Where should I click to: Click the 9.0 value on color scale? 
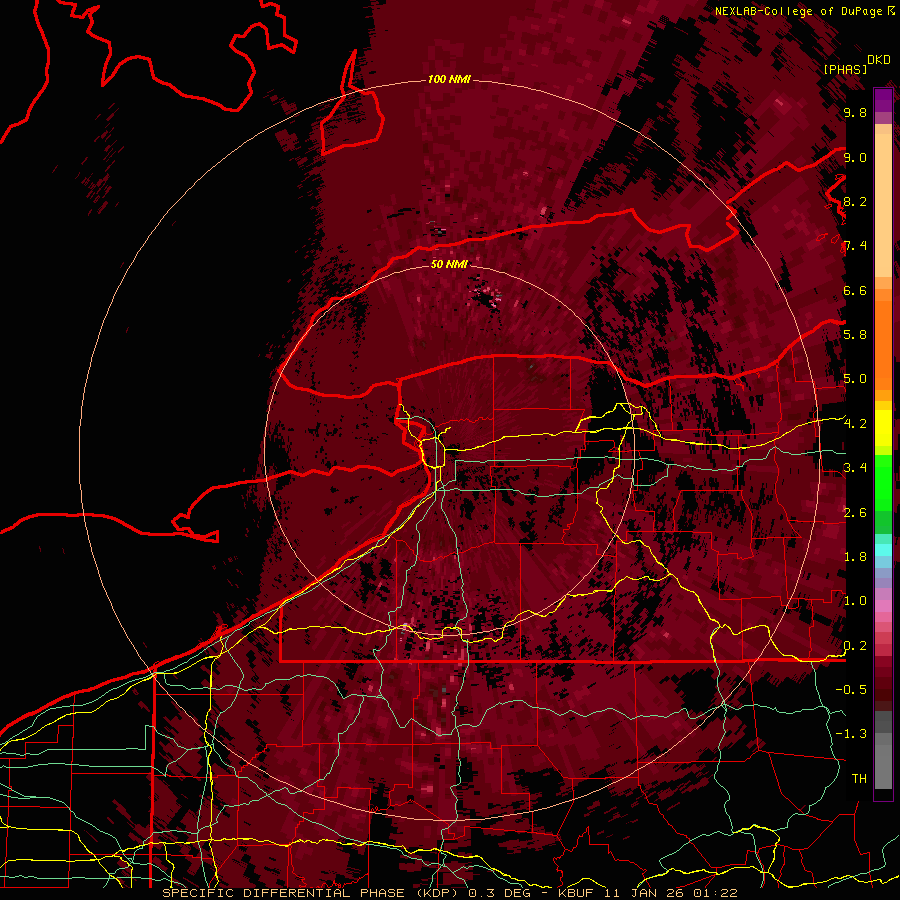[x=855, y=157]
